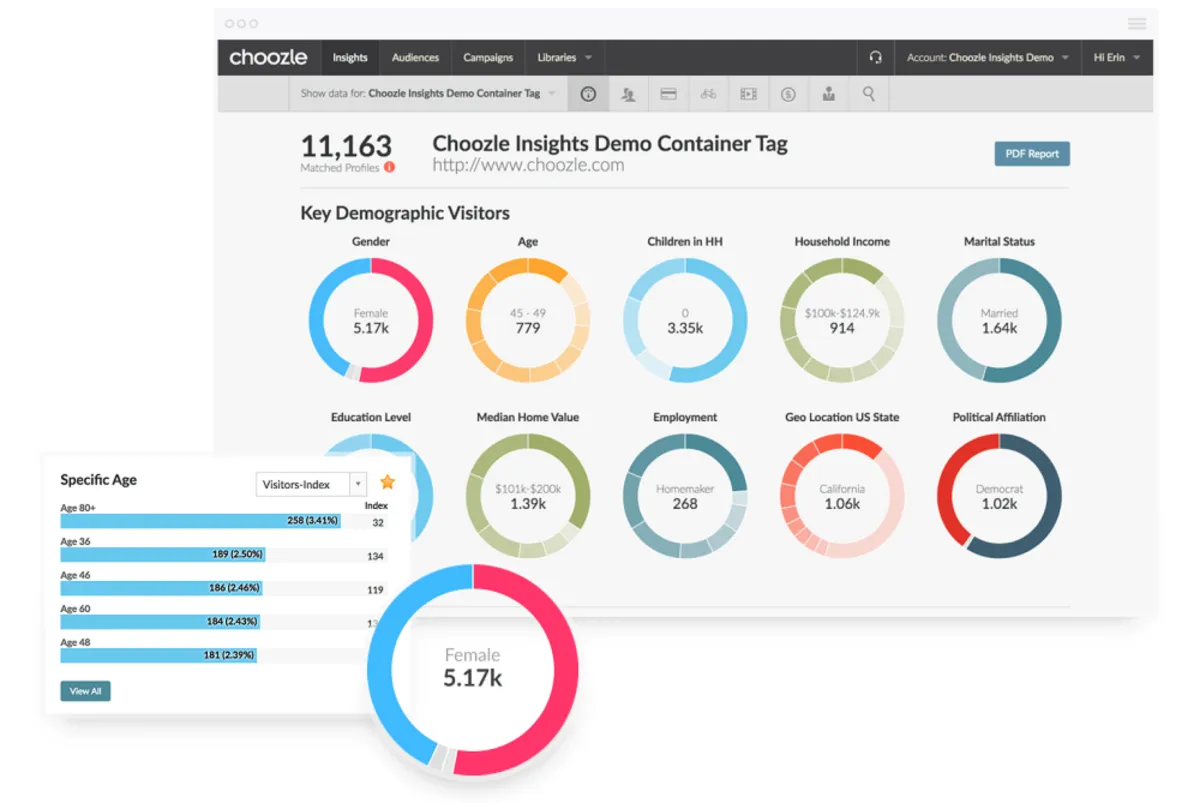Click the hamburger menu icon in the browser window
This screenshot has height=803, width=1200.
[x=1137, y=24]
